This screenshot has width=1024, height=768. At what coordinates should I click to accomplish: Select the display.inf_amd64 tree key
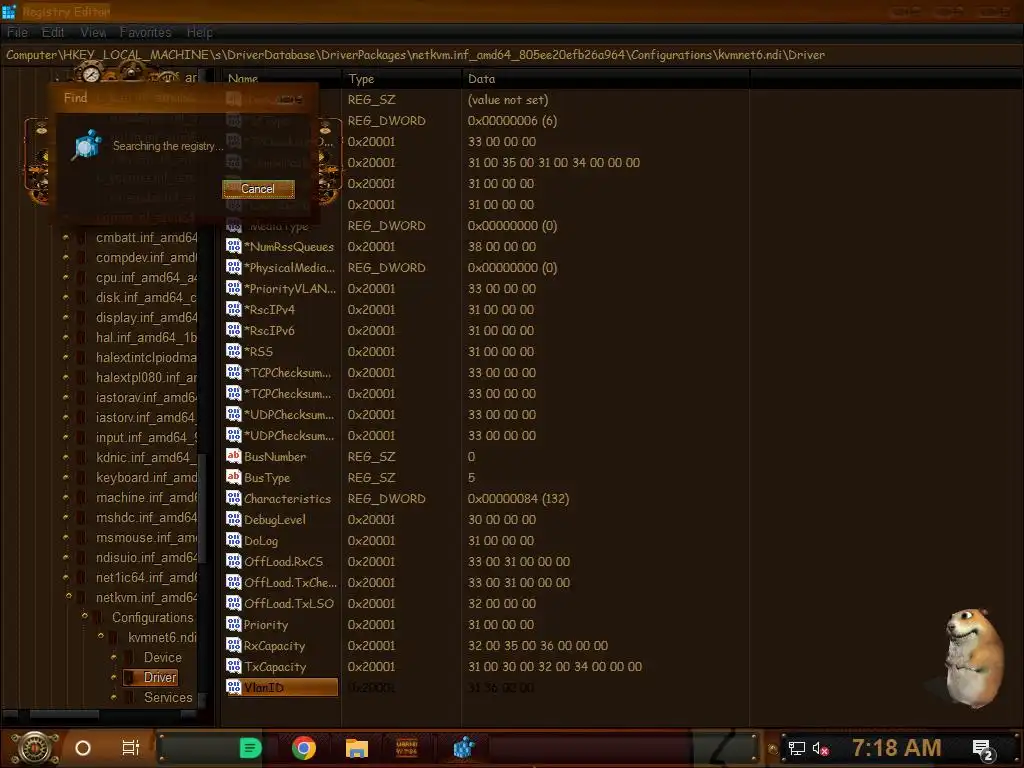coord(146,317)
